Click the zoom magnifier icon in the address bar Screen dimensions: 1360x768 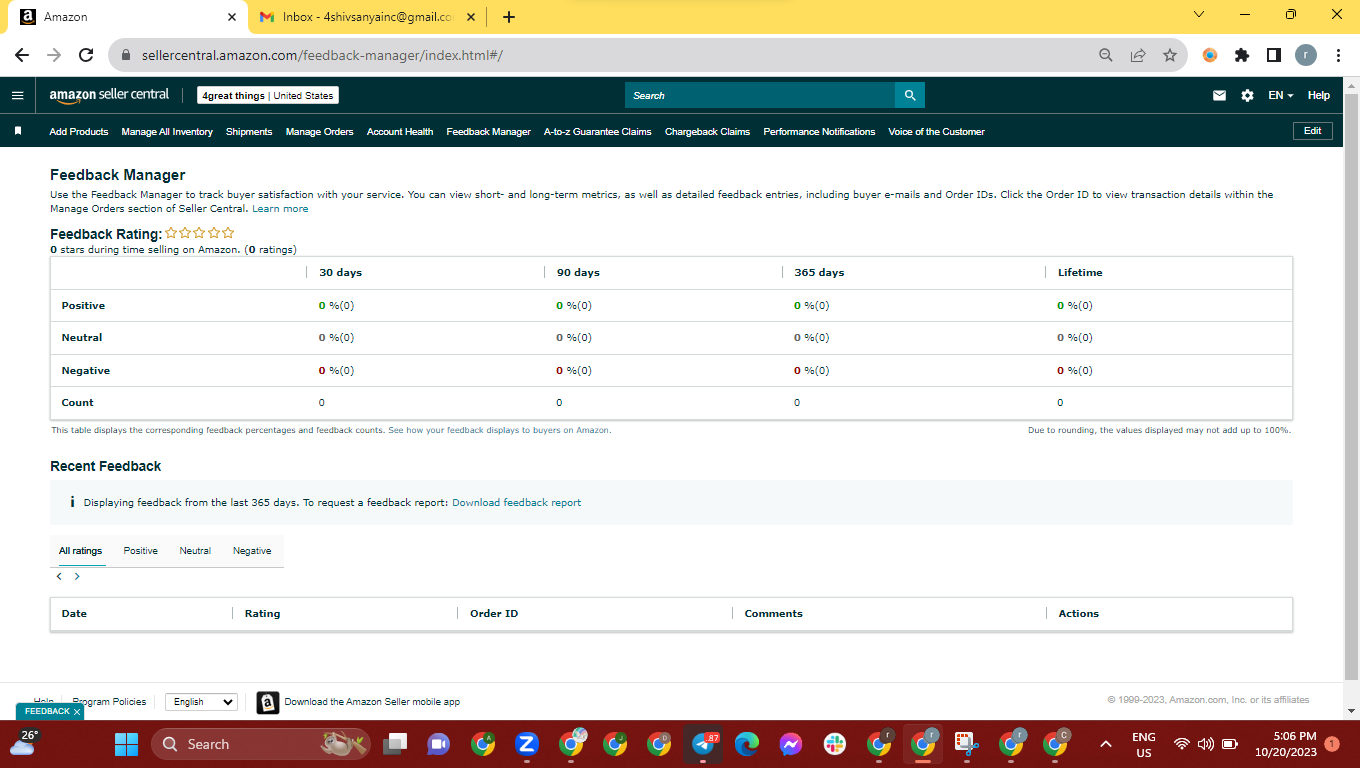(x=1106, y=55)
